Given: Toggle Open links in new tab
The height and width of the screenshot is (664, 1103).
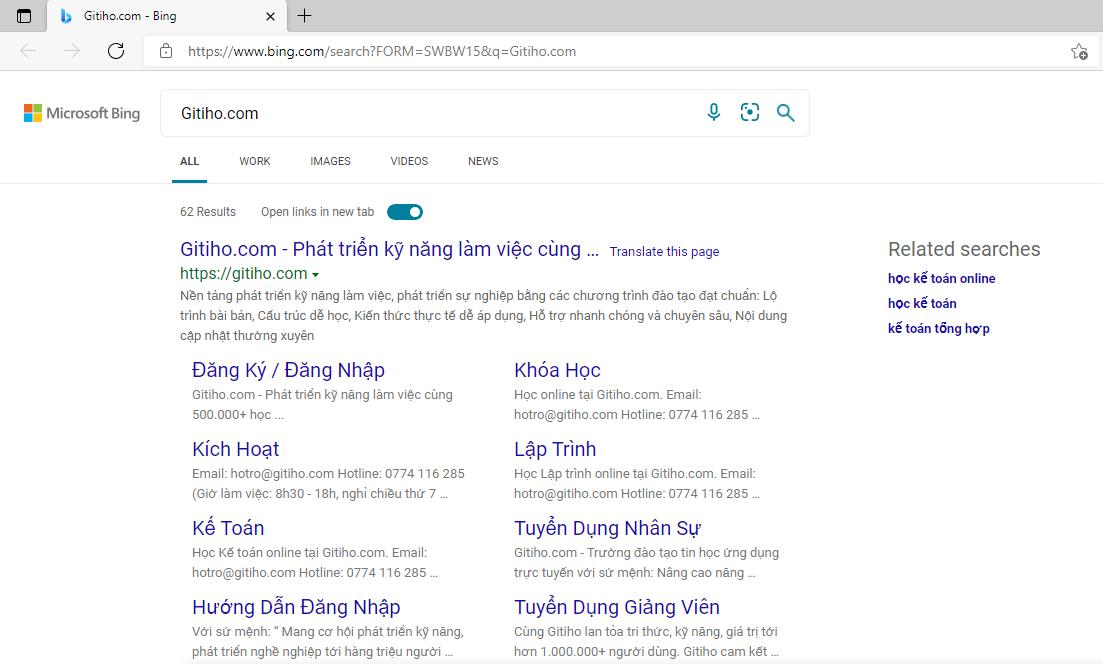Looking at the screenshot, I should [404, 212].
